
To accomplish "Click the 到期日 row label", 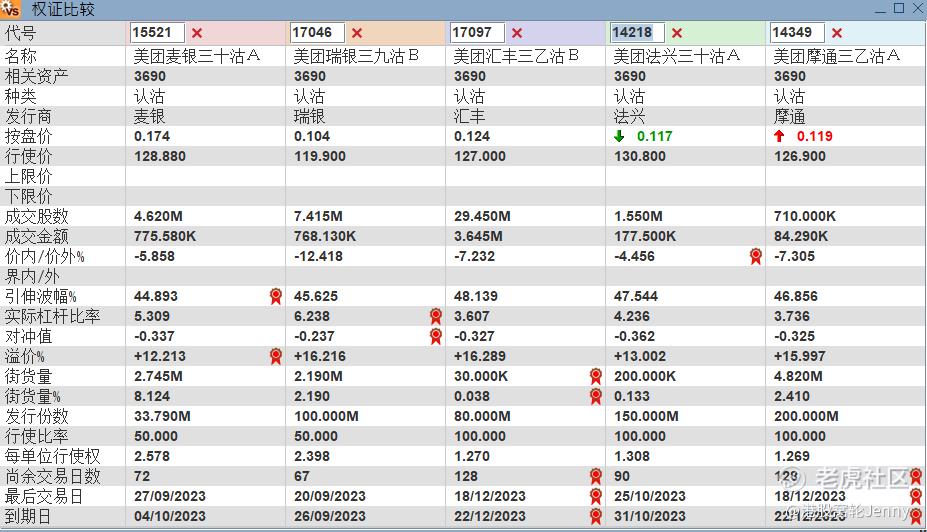I will tap(28, 517).
